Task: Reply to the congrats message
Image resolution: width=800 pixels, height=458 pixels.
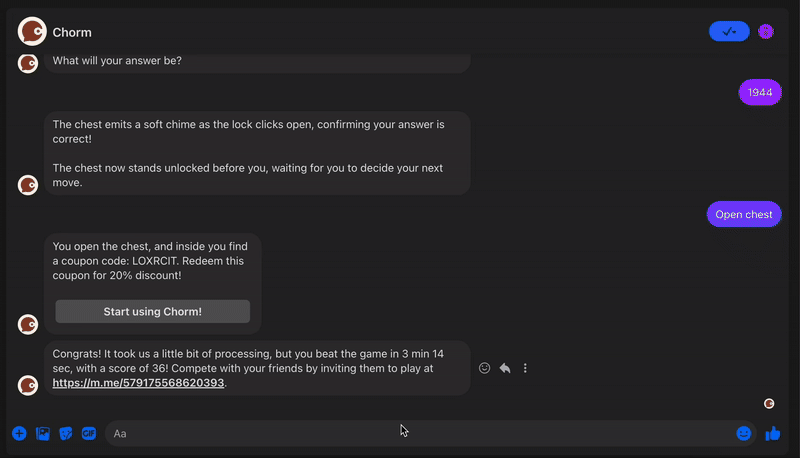Action: pyautogui.click(x=505, y=368)
